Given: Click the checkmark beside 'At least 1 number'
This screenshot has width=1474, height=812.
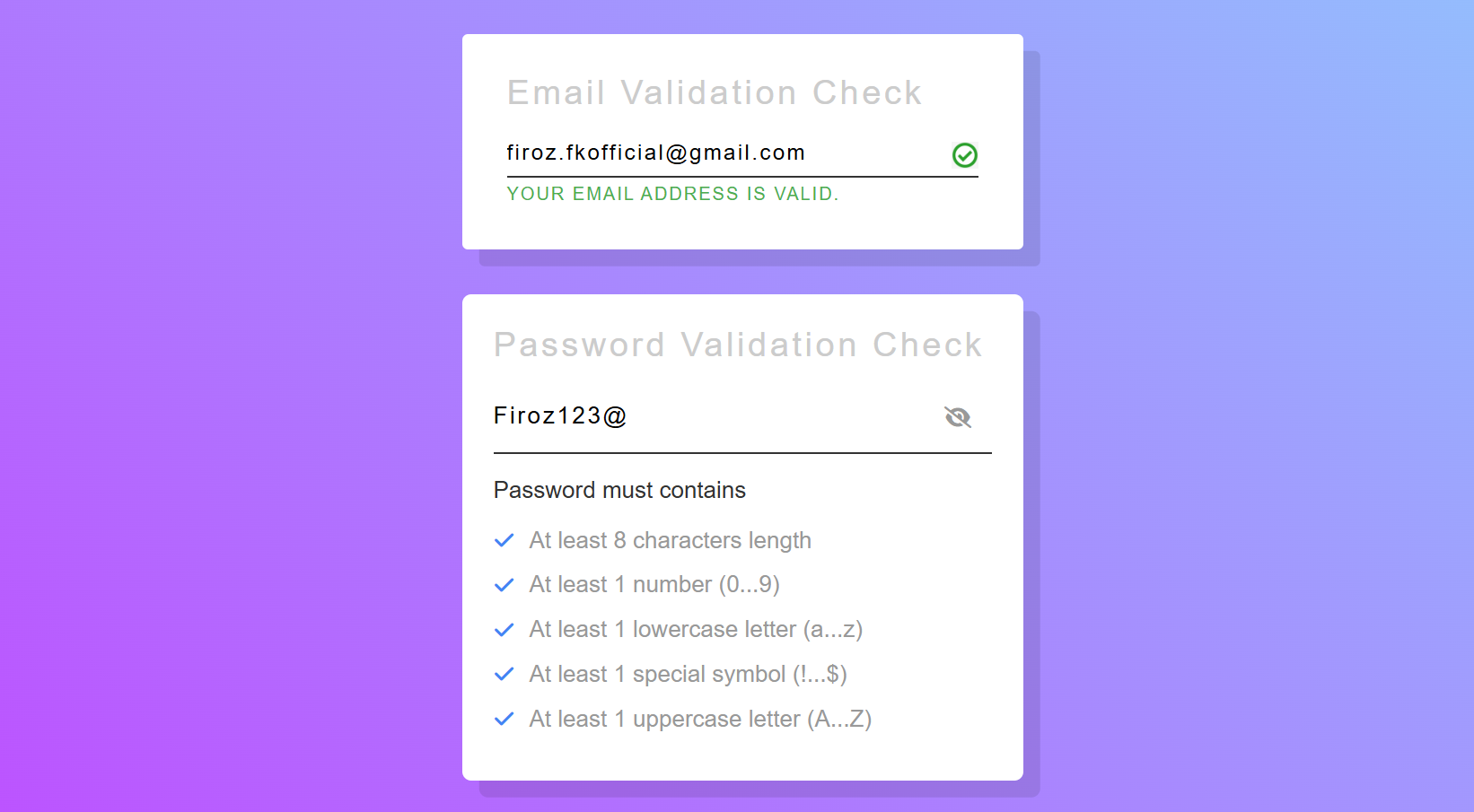Looking at the screenshot, I should pos(504,584).
